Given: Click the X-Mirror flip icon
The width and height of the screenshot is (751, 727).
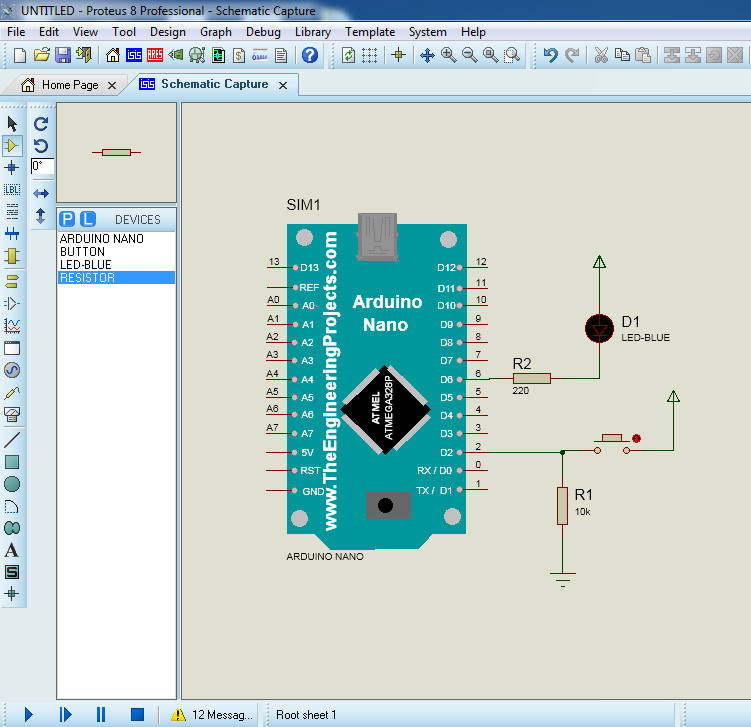Looking at the screenshot, I should (x=41, y=193).
